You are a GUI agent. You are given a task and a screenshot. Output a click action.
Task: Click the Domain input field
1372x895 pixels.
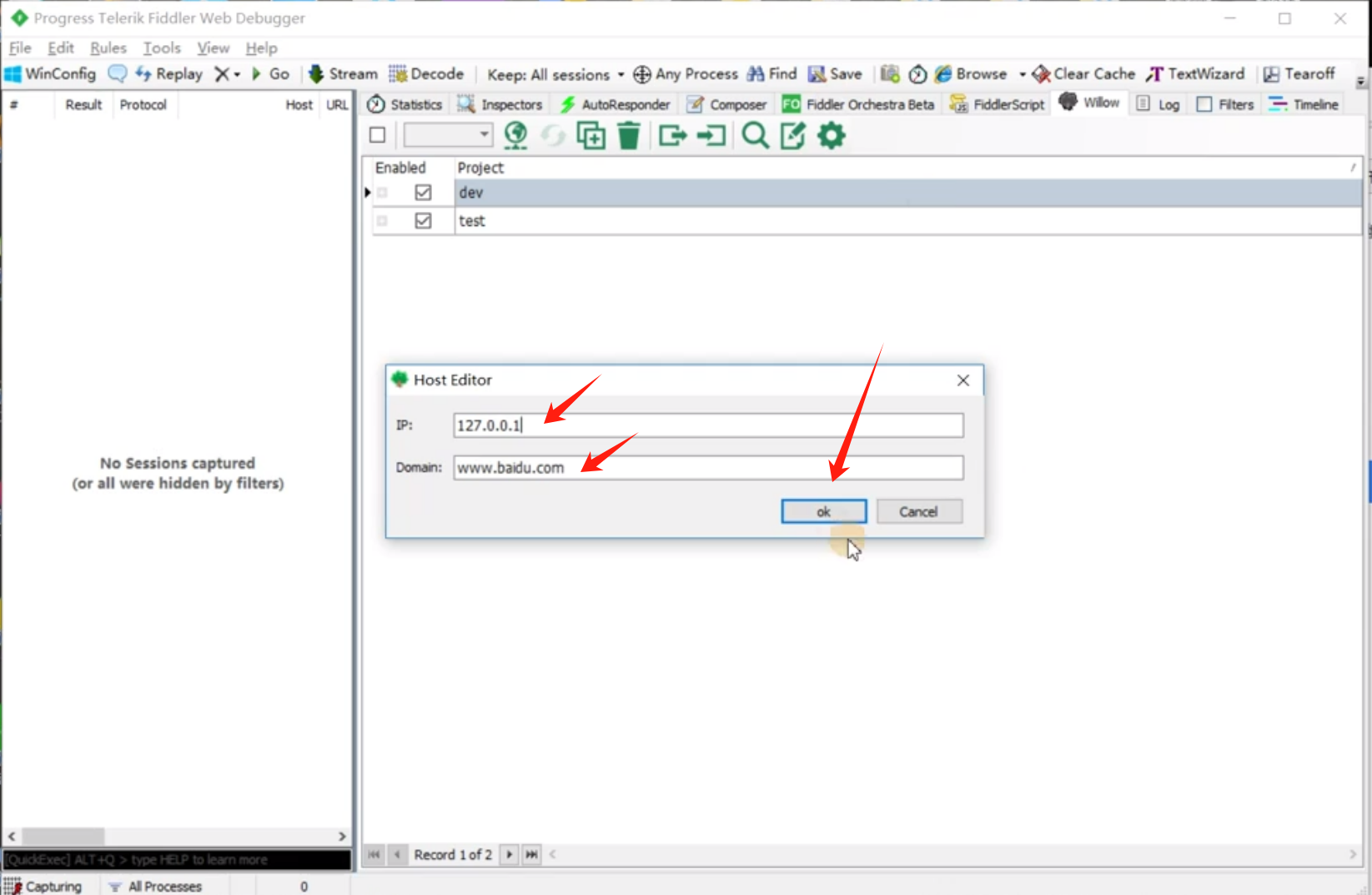(709, 467)
